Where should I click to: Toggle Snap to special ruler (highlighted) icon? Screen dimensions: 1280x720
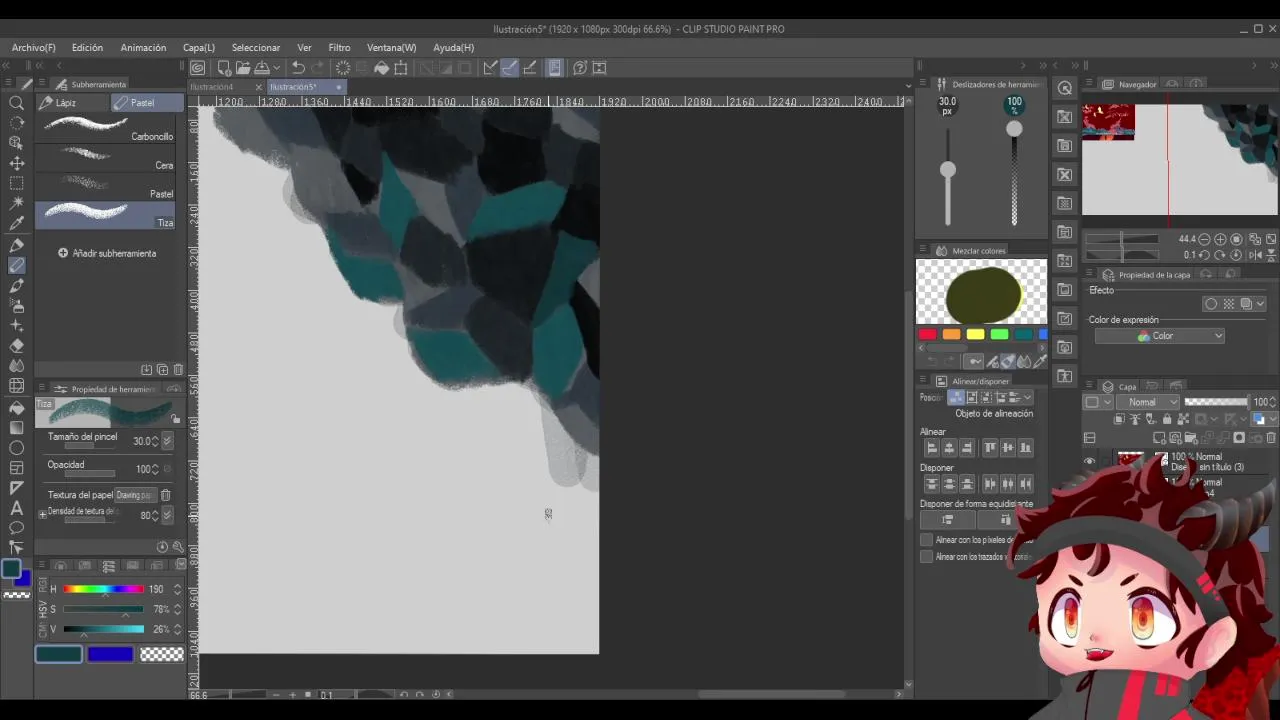pyautogui.click(x=510, y=68)
